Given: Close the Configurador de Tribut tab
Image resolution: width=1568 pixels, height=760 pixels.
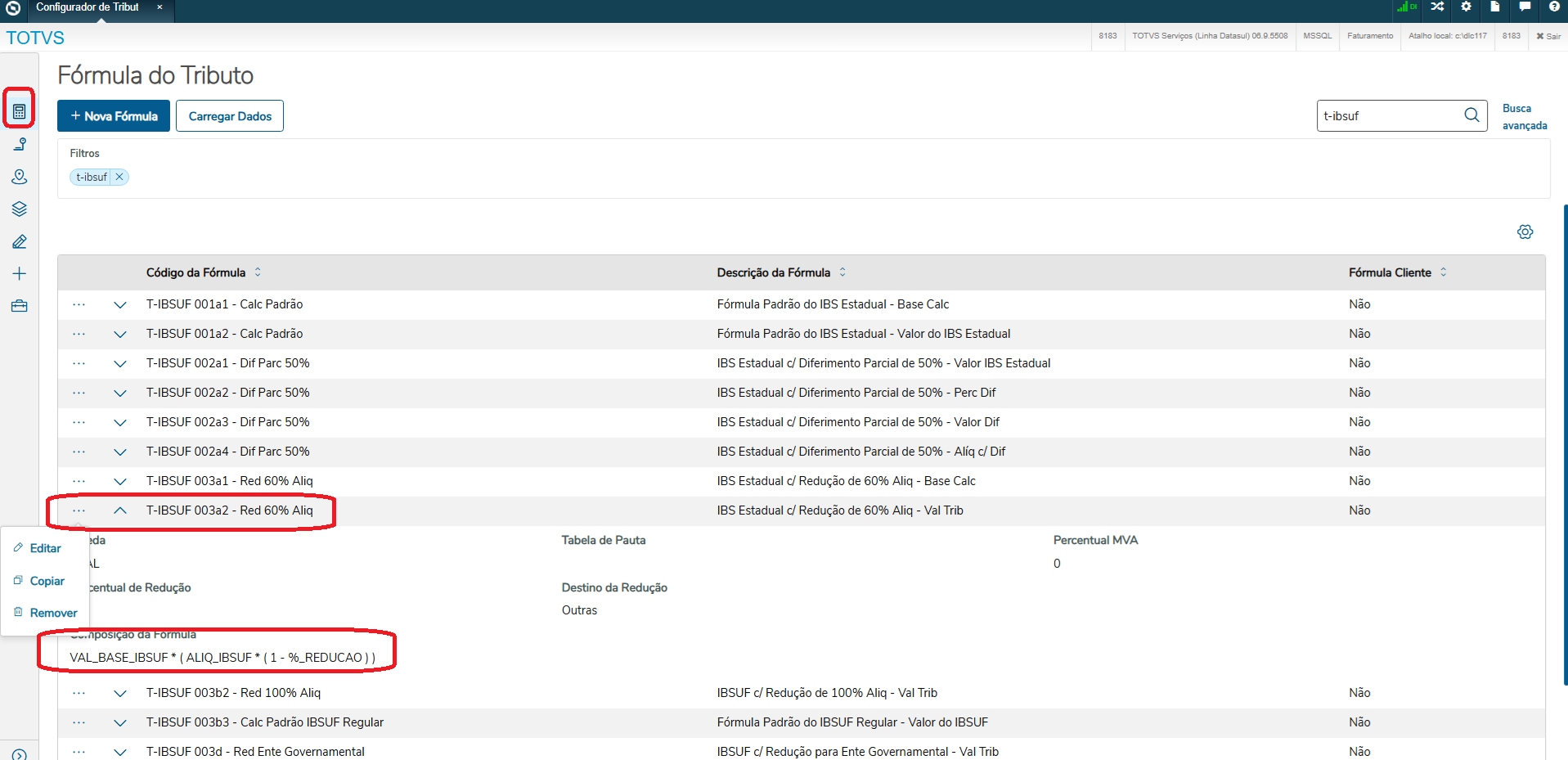Looking at the screenshot, I should coord(159,7).
